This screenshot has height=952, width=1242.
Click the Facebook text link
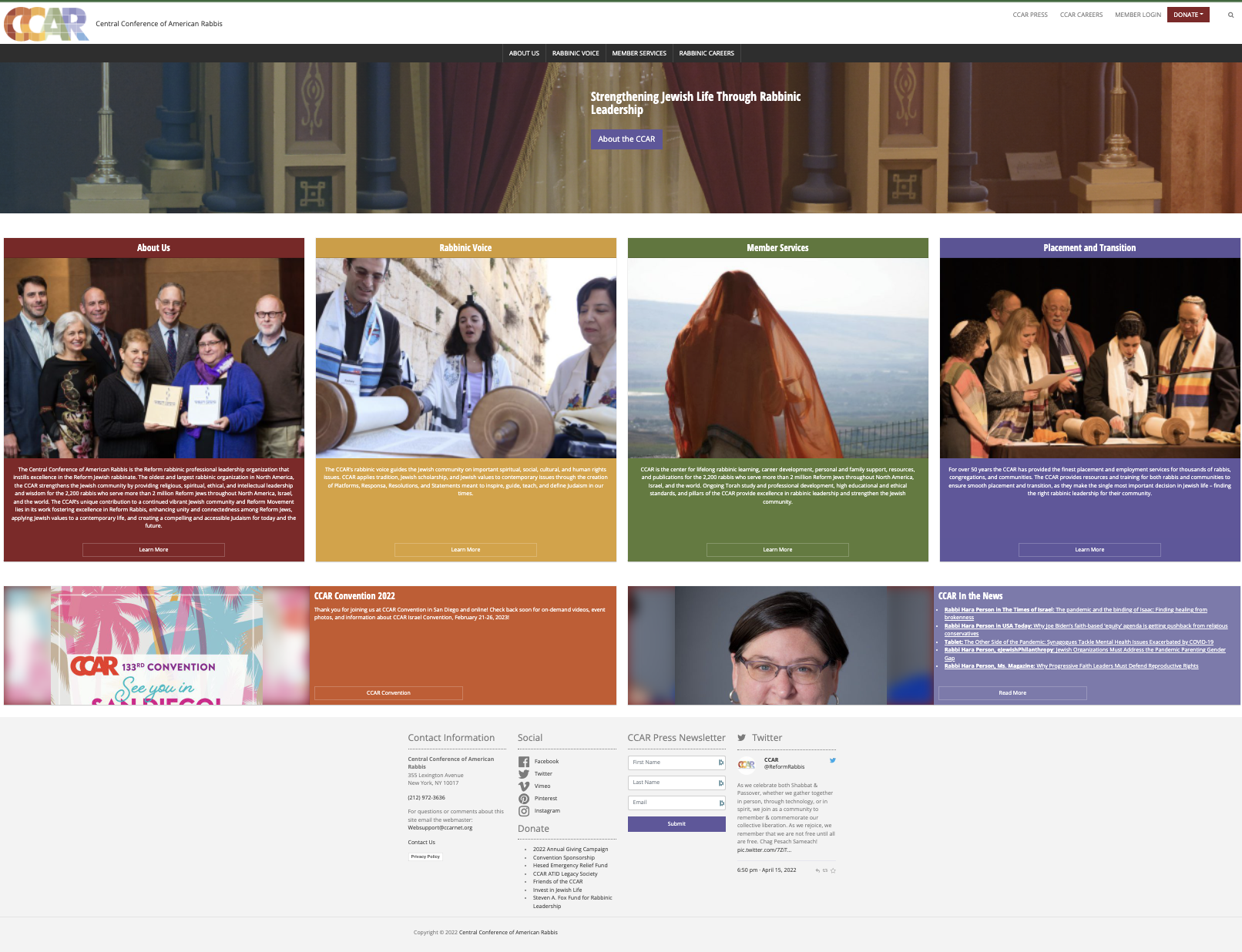546,762
